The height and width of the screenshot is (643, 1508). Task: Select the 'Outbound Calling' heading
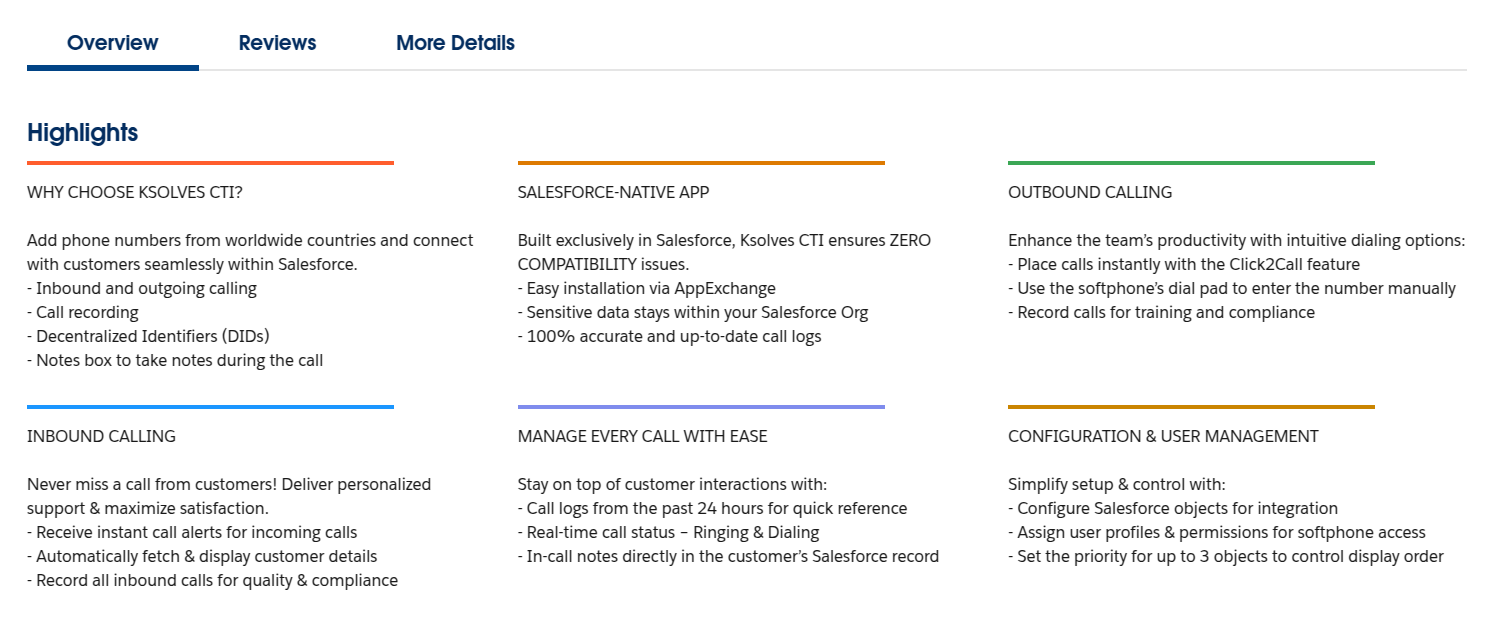pyautogui.click(x=1090, y=192)
